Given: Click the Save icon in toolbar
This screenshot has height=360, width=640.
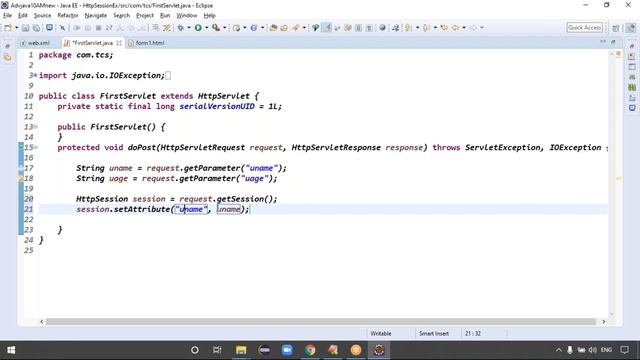Looking at the screenshot, I should tap(26, 28).
